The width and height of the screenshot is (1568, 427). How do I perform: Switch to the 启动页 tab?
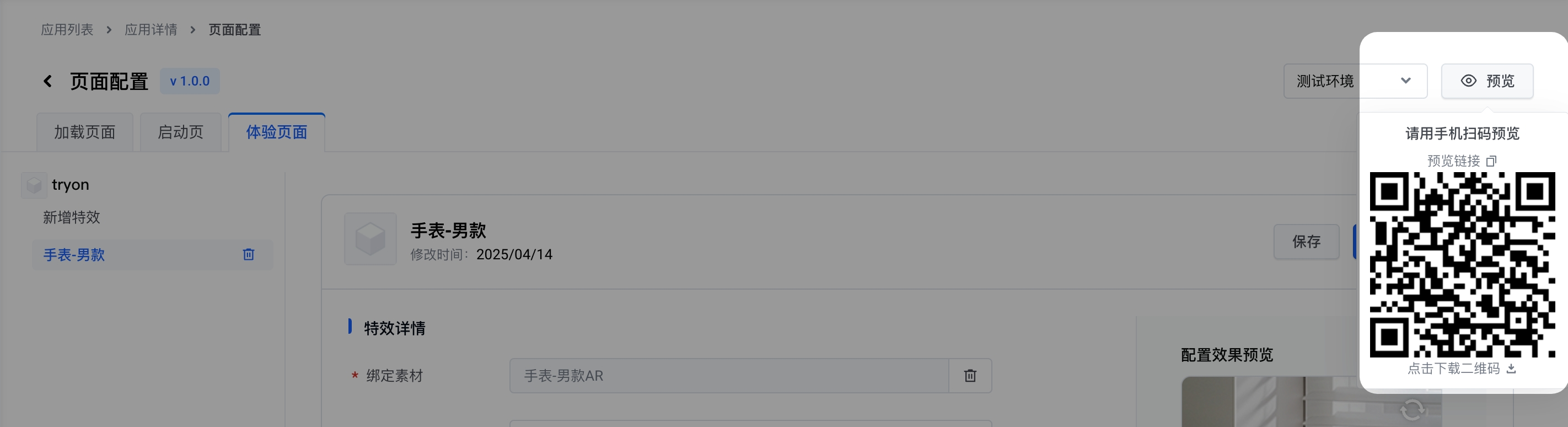click(180, 132)
